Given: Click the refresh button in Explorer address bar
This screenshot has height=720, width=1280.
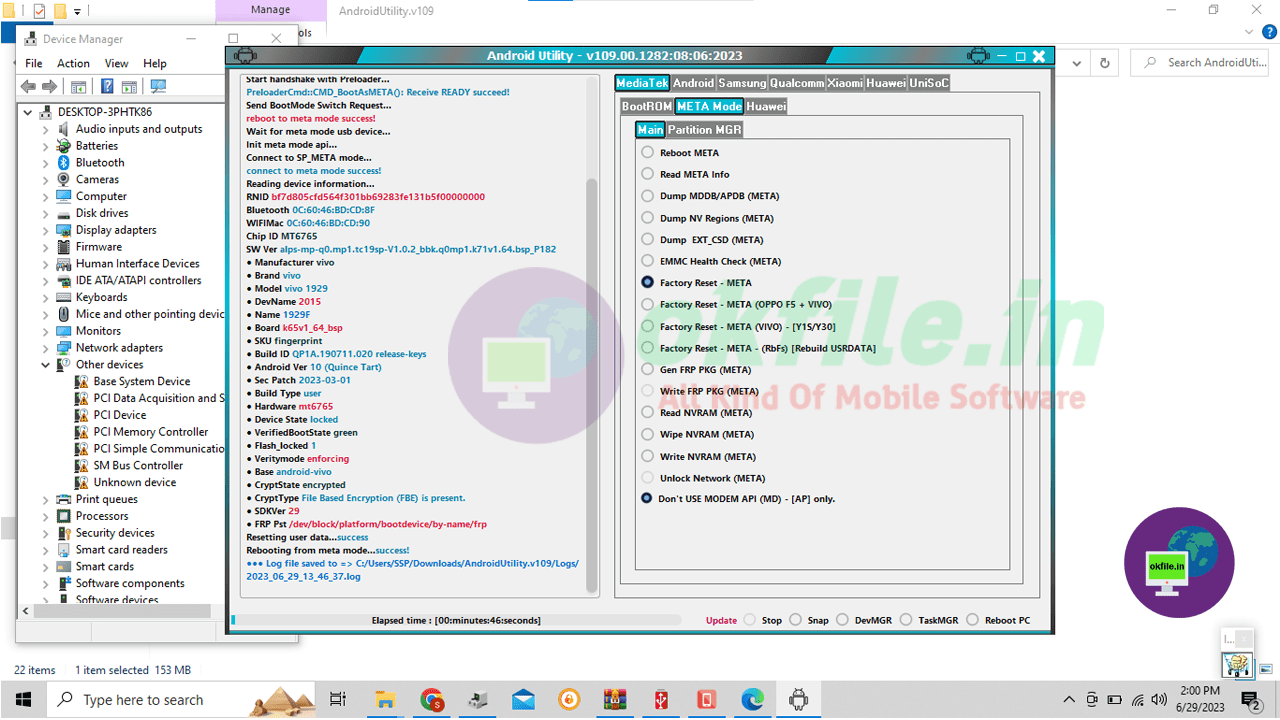Looking at the screenshot, I should (x=1104, y=62).
